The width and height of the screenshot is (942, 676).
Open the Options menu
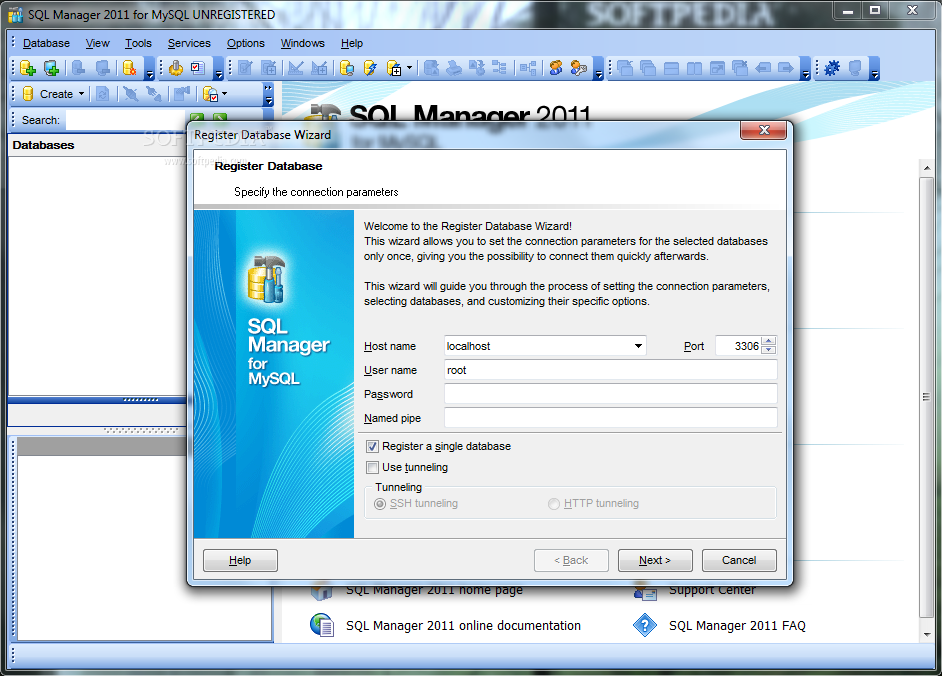click(246, 43)
